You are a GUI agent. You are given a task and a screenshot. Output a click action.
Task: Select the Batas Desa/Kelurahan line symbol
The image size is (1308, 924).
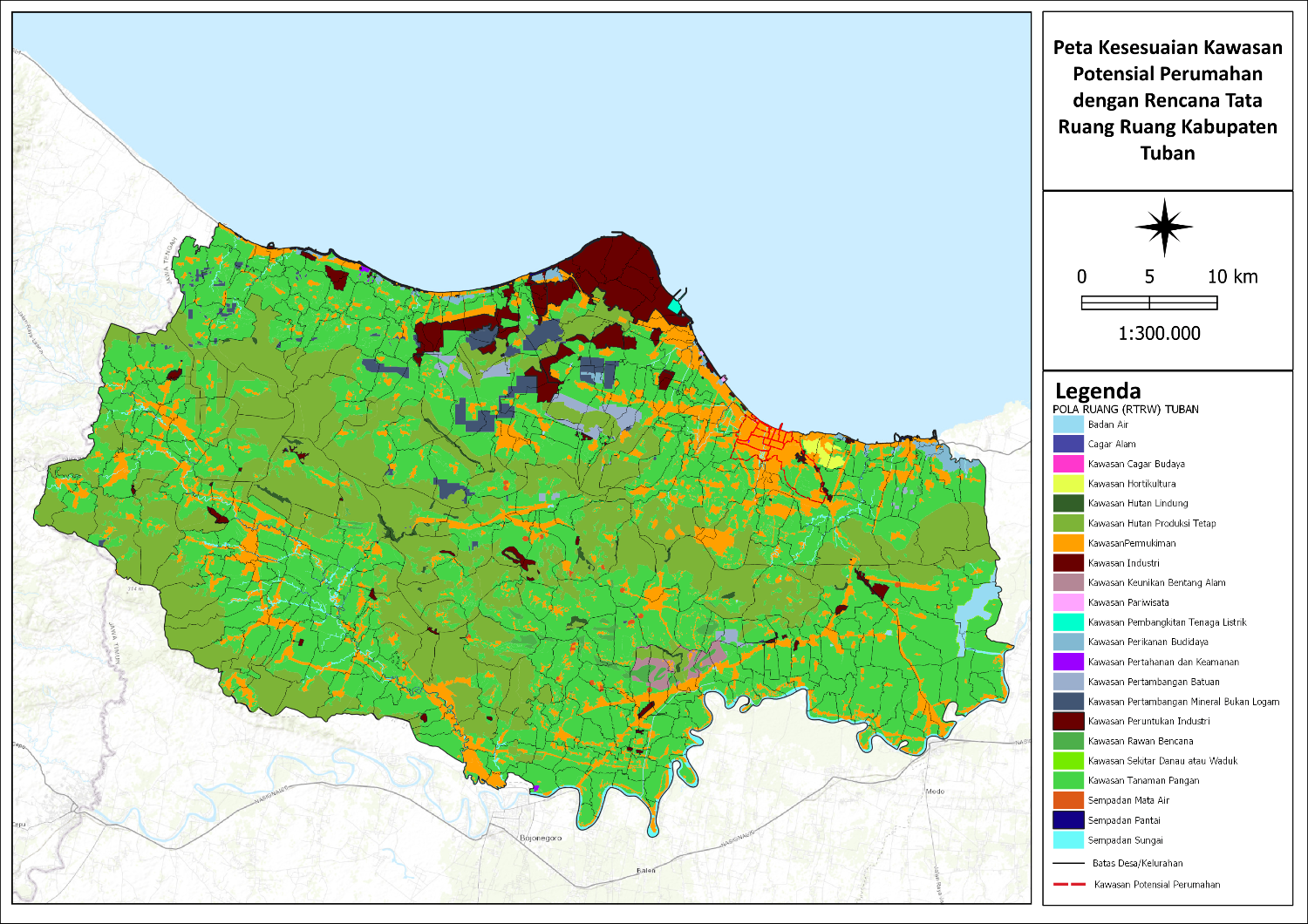coord(1068,863)
